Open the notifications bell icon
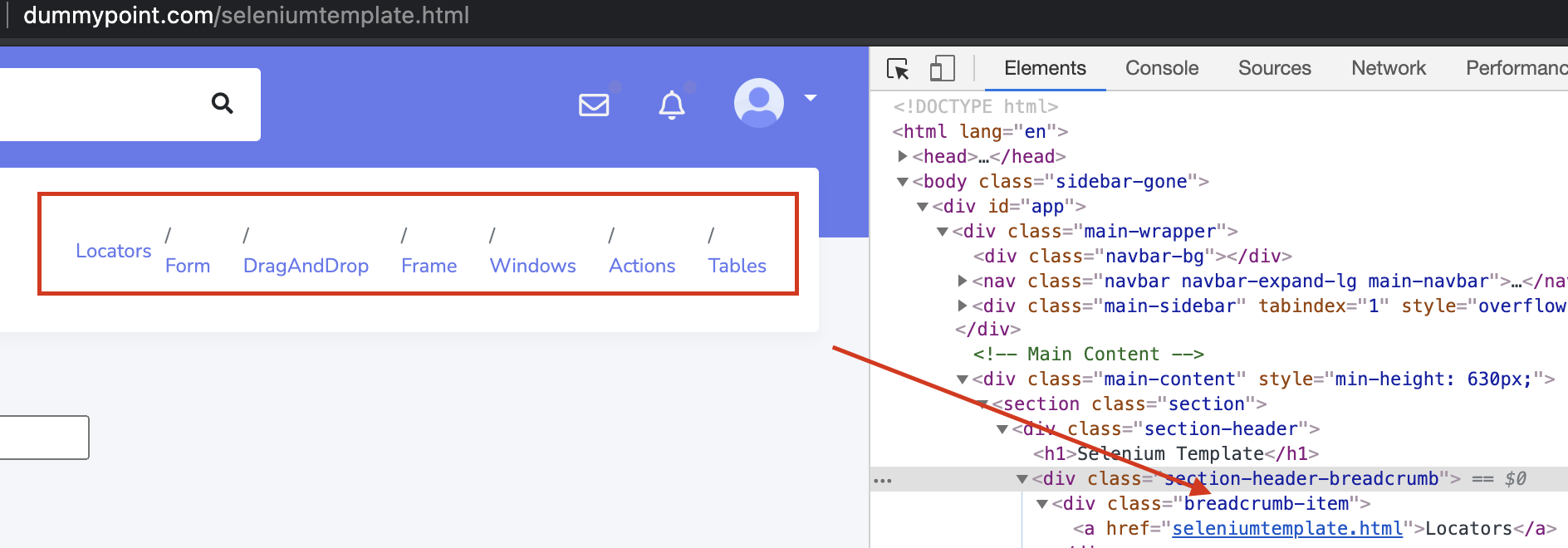 (x=672, y=105)
